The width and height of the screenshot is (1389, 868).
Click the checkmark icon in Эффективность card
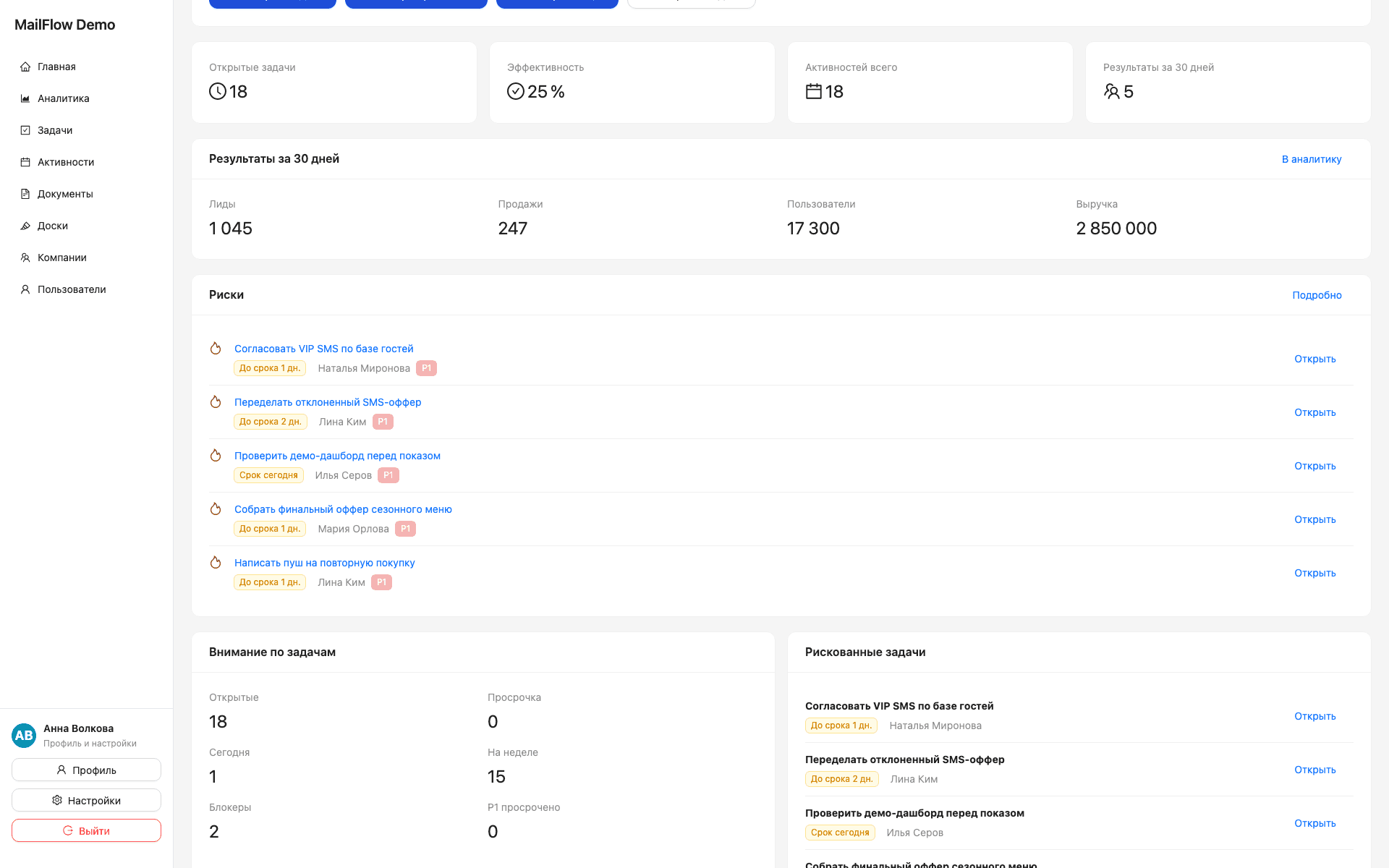click(x=516, y=91)
